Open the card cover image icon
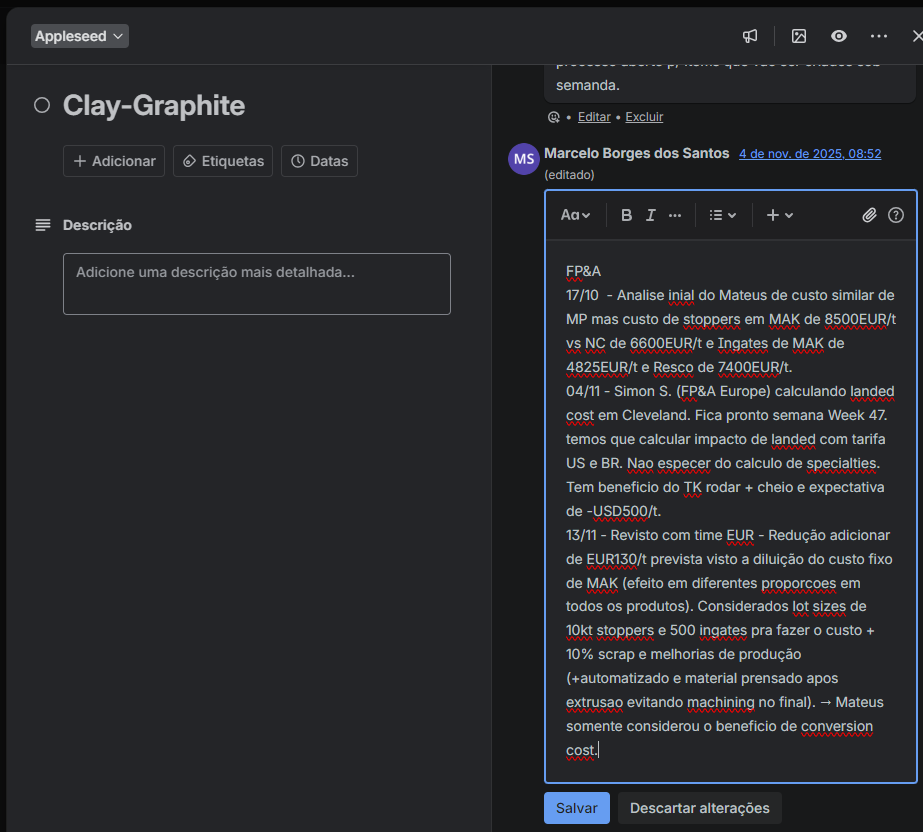 pyautogui.click(x=799, y=37)
